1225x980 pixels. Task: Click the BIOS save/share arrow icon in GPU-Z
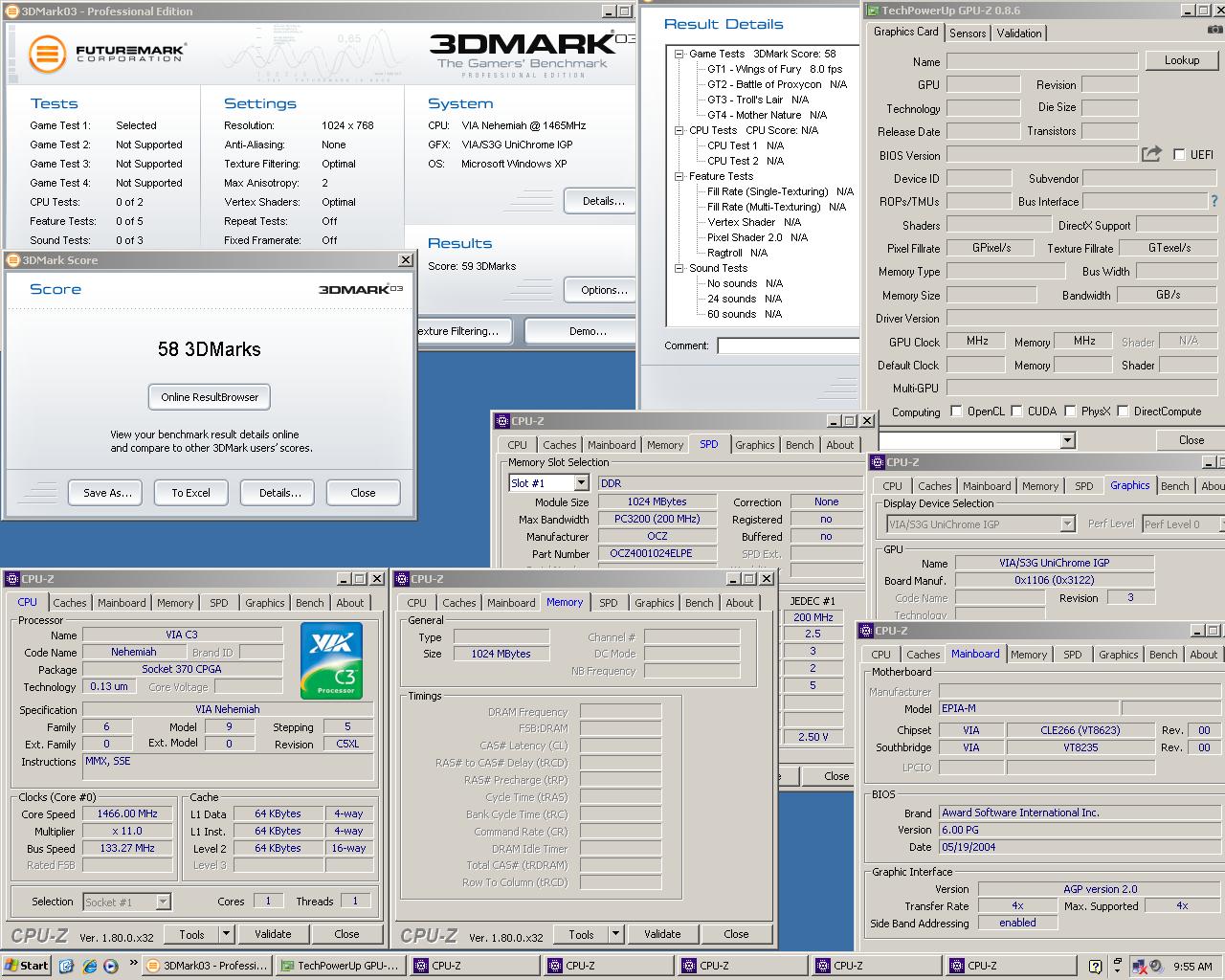pyautogui.click(x=1151, y=153)
